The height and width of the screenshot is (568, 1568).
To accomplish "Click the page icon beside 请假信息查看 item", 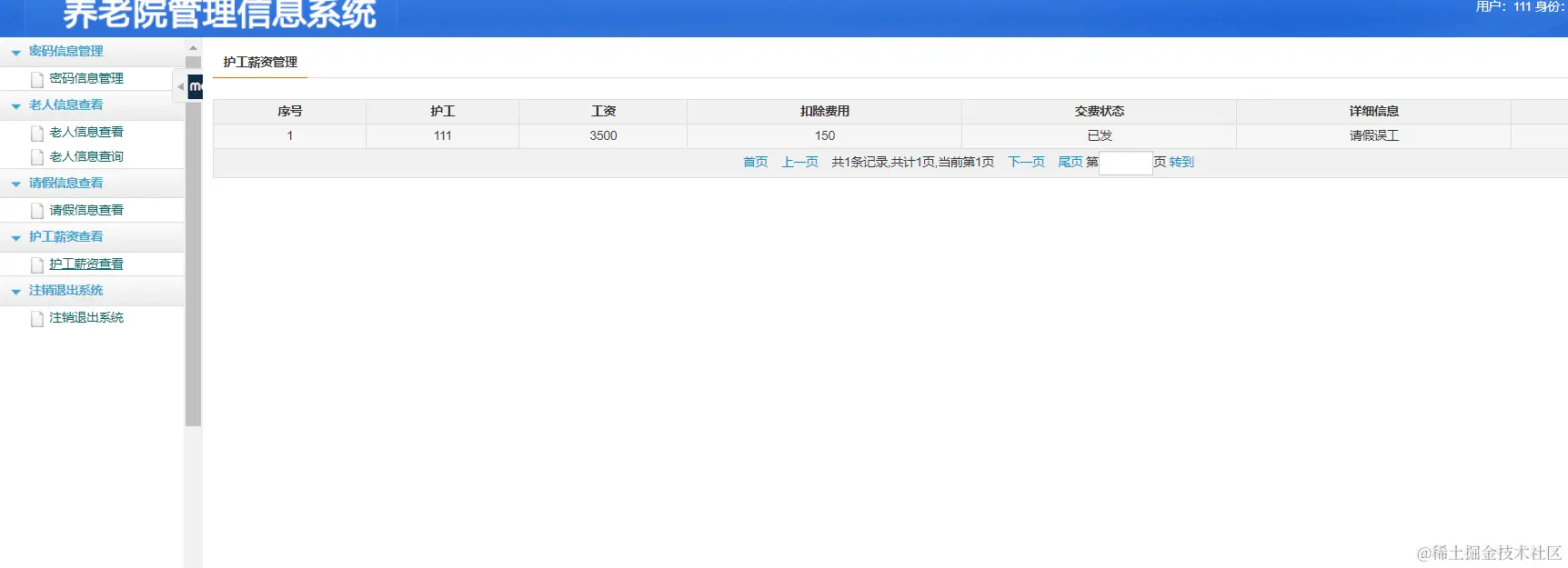I will coord(37,211).
